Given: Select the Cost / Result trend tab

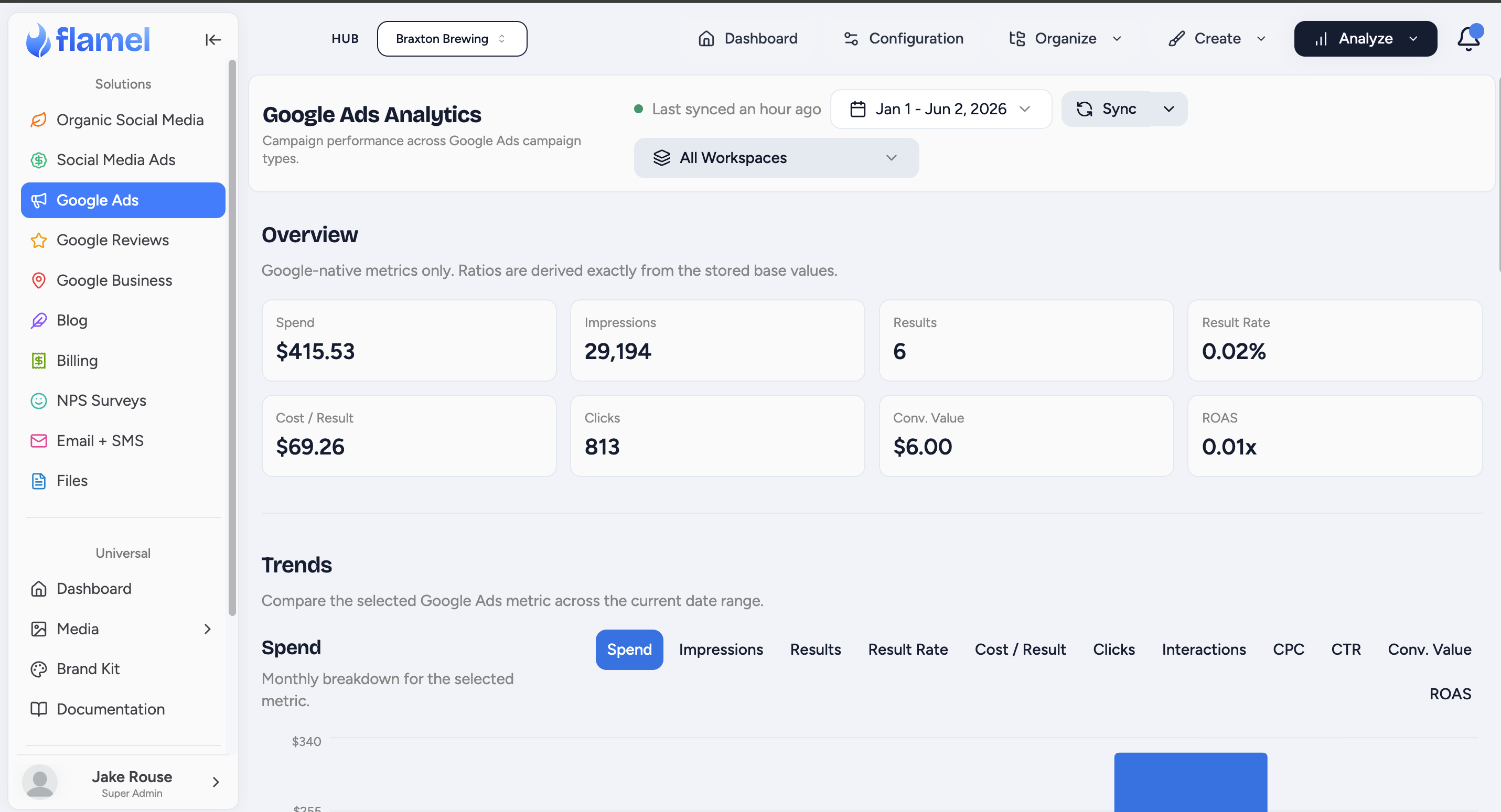Looking at the screenshot, I should [1020, 649].
